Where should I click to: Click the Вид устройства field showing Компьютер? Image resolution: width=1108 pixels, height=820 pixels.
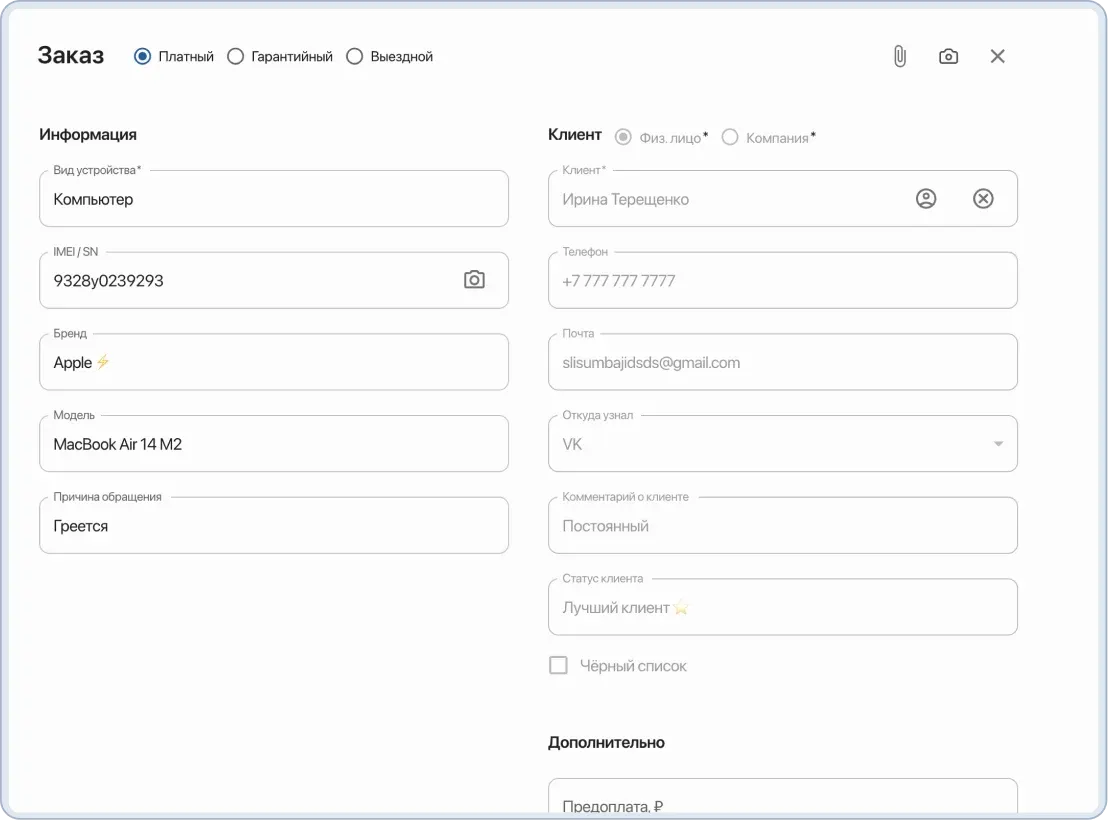(x=273, y=198)
